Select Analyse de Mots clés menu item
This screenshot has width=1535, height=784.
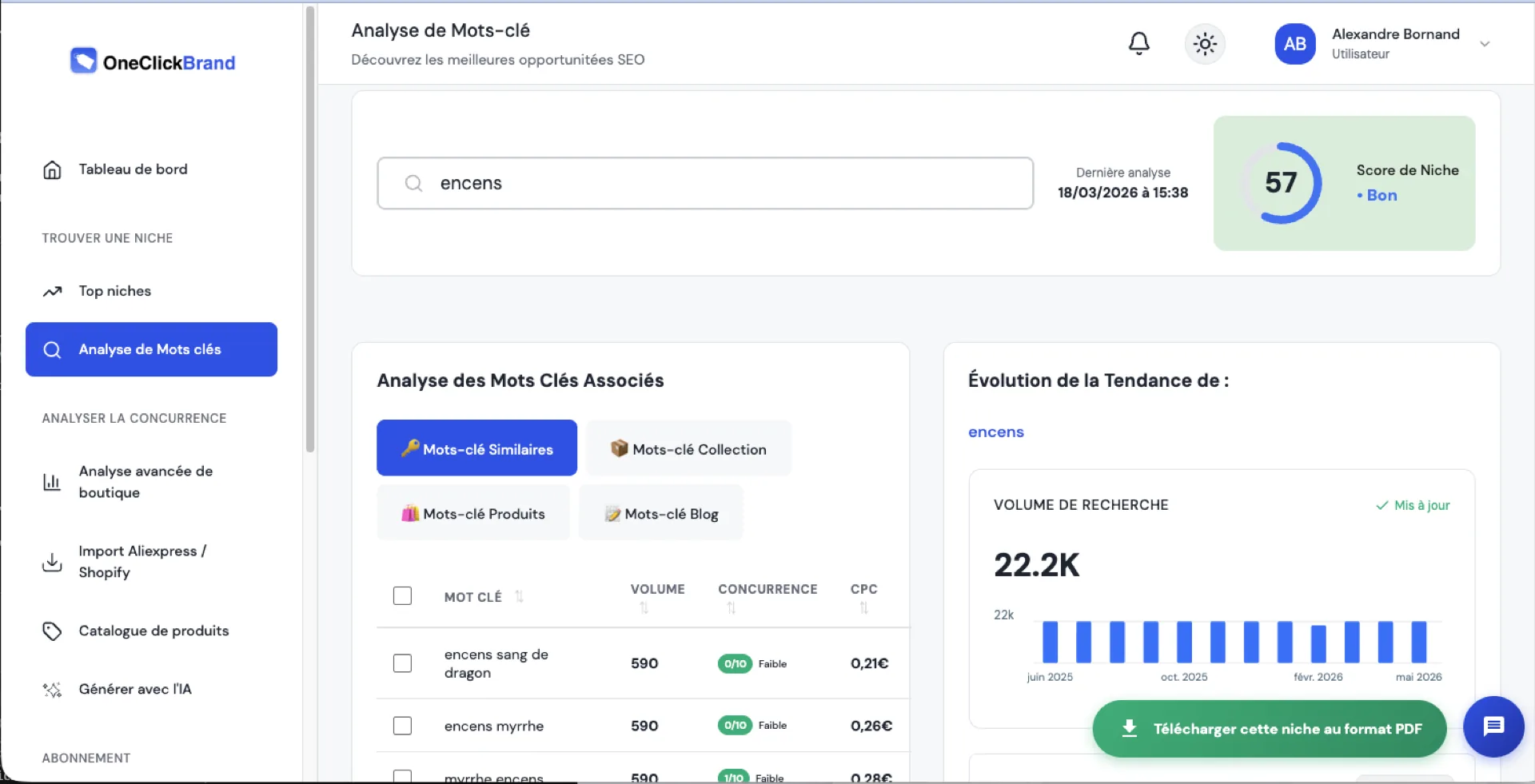click(x=151, y=349)
